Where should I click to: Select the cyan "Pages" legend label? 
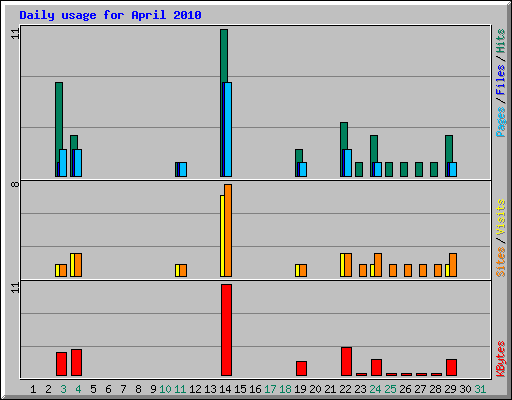(x=501, y=122)
